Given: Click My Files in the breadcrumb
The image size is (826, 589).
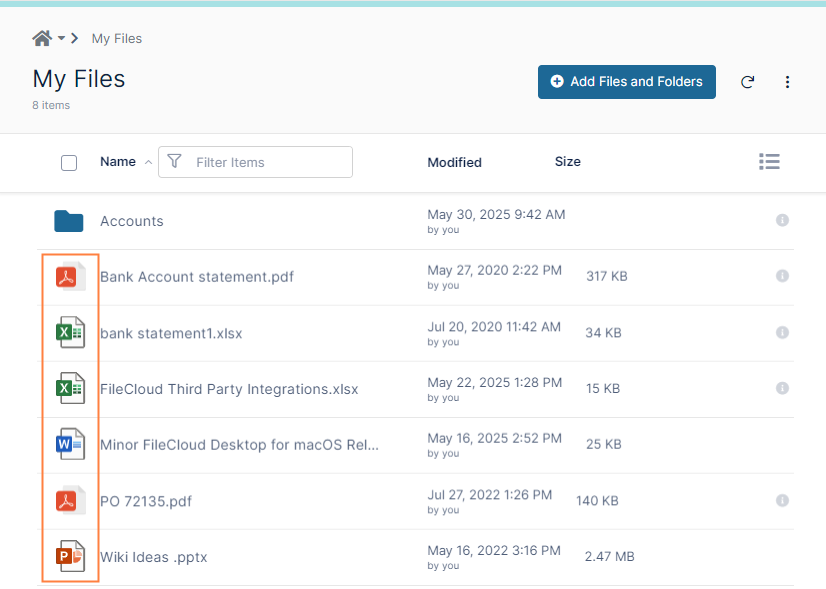Looking at the screenshot, I should coord(117,39).
